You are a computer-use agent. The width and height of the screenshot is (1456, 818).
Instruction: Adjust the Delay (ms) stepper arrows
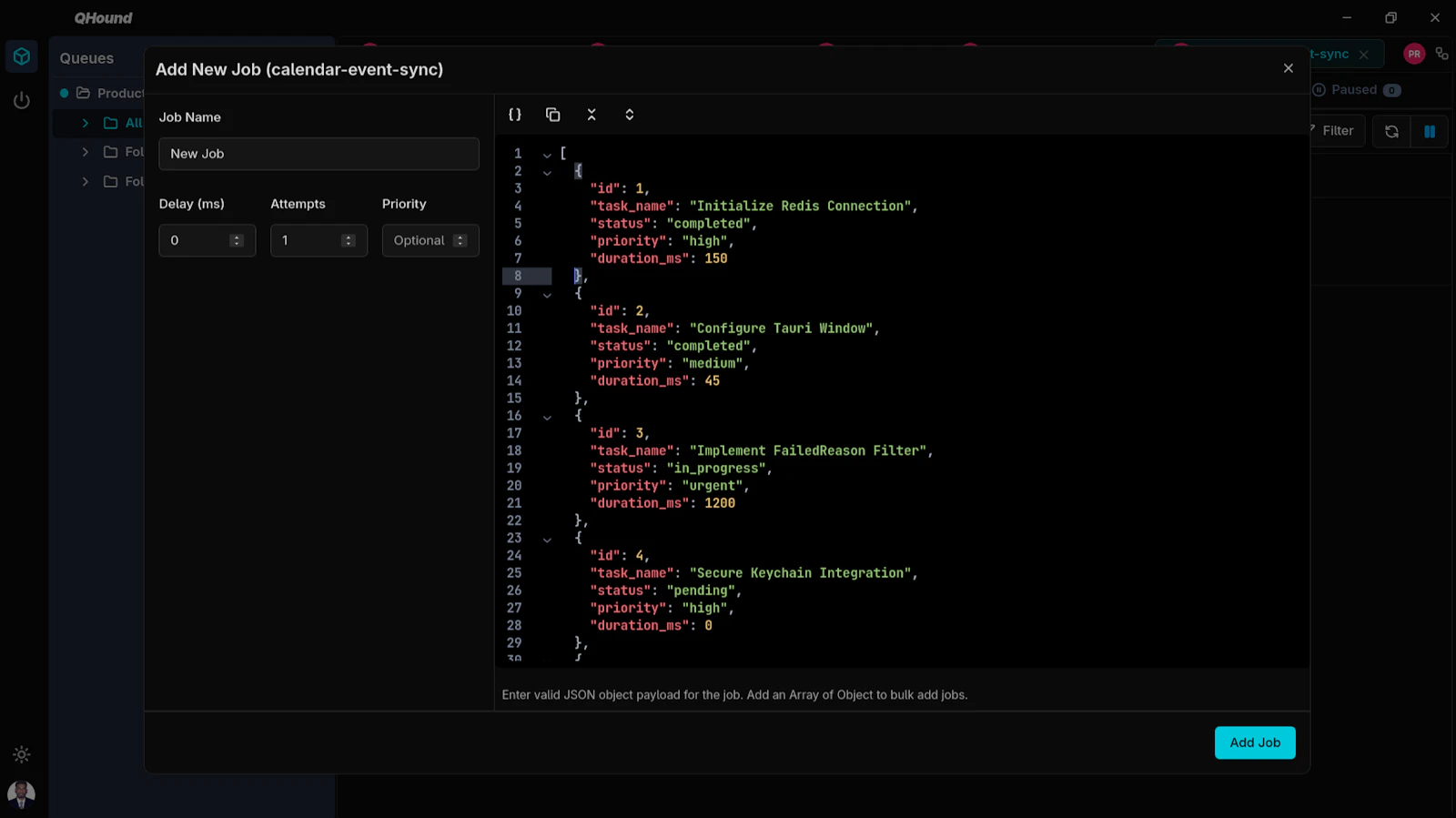tap(237, 240)
